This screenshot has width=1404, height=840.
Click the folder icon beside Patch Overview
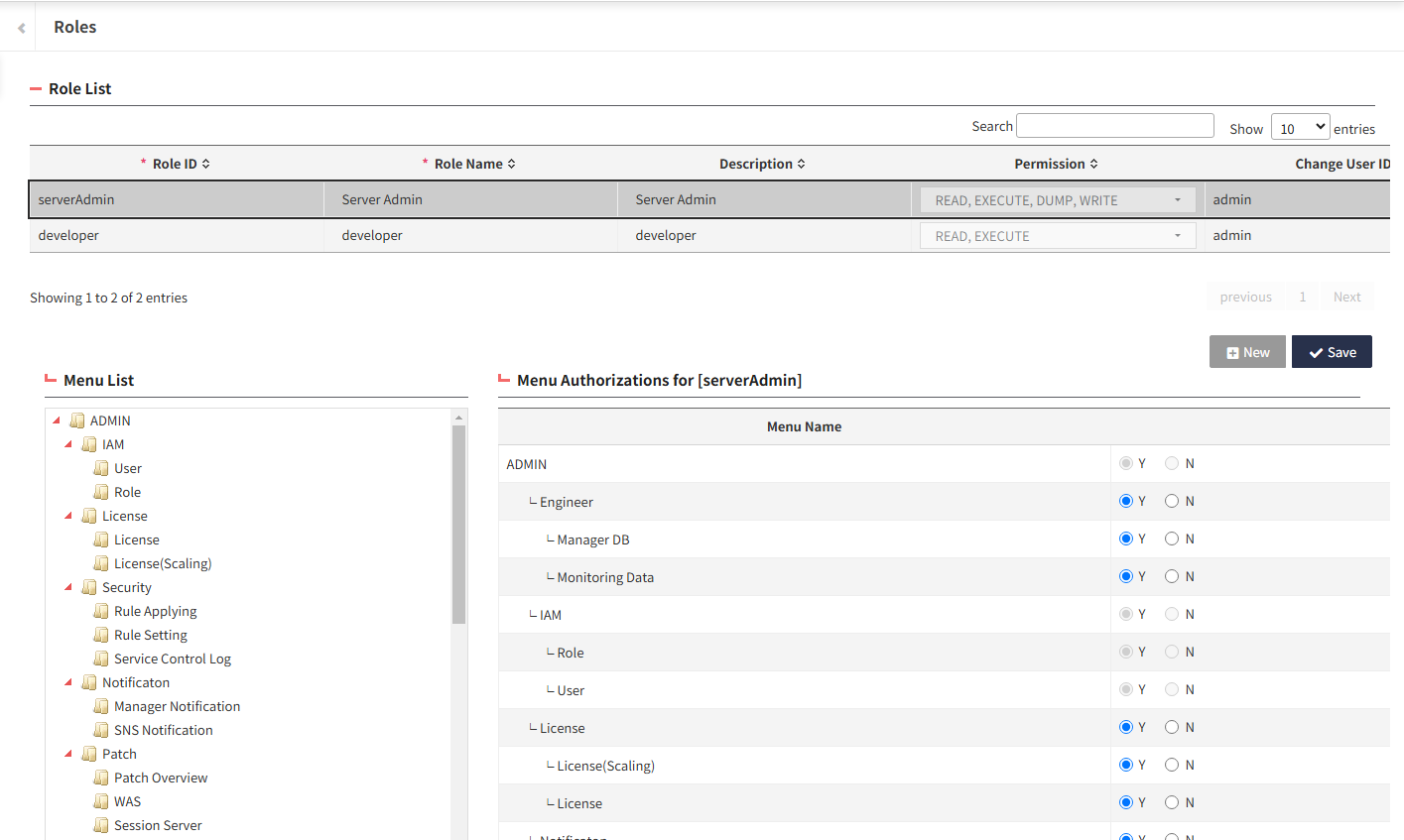(x=101, y=778)
